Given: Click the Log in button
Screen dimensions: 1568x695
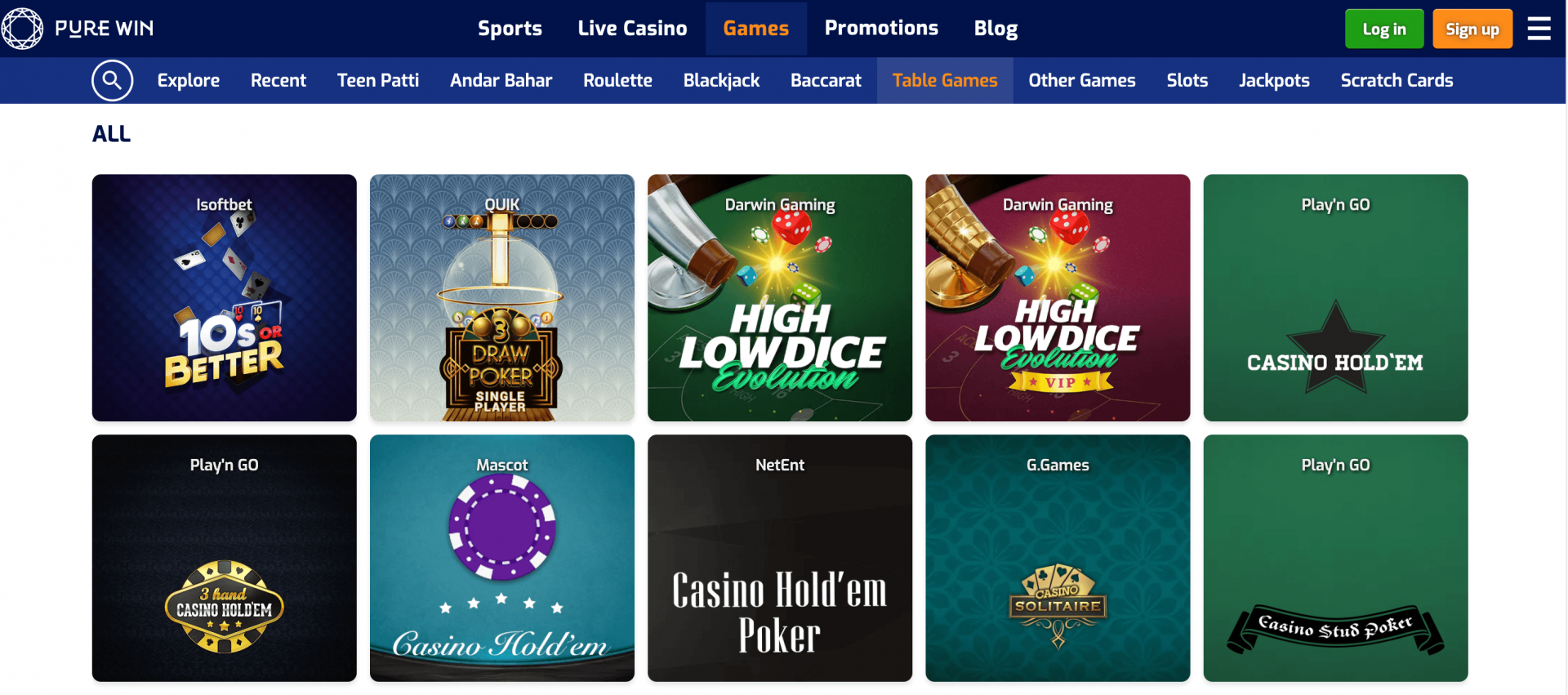Looking at the screenshot, I should pyautogui.click(x=1384, y=29).
